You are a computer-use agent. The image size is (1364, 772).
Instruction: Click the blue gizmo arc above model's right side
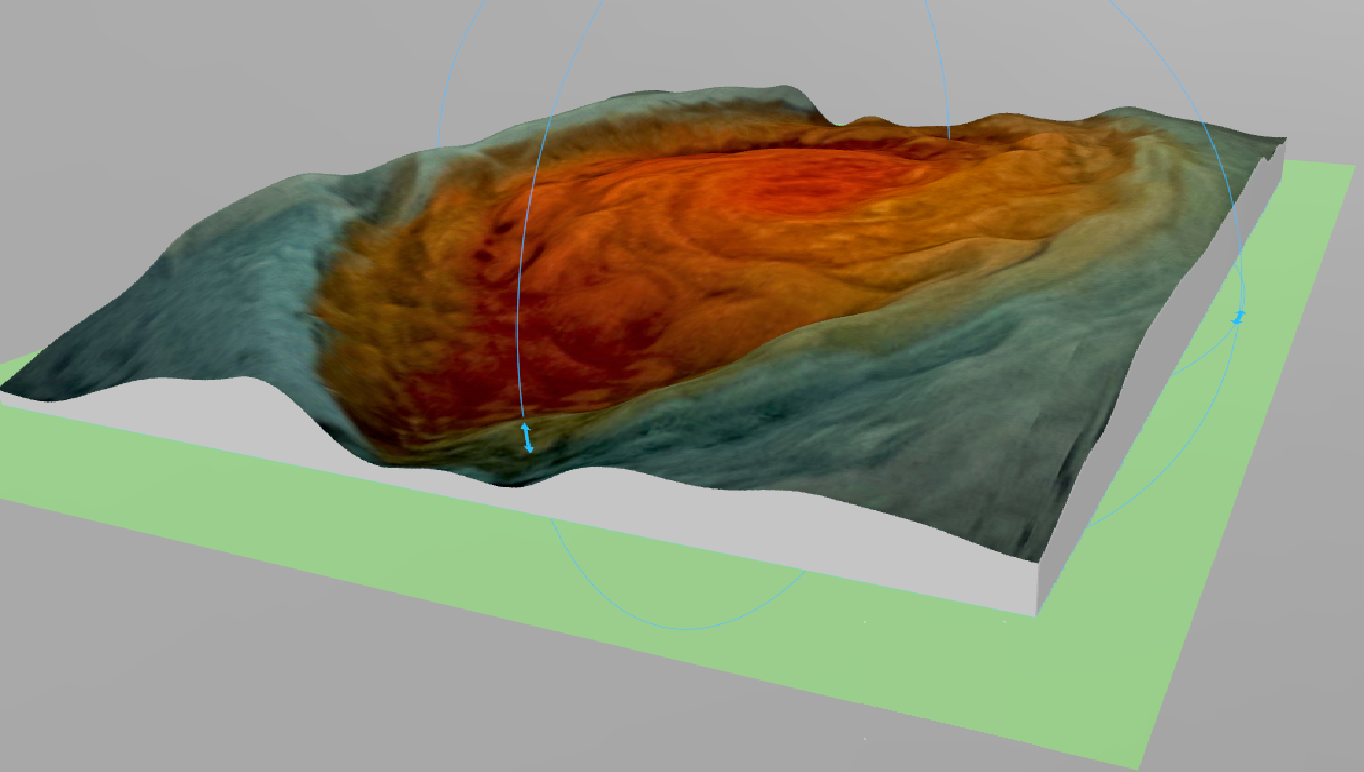coord(938,60)
